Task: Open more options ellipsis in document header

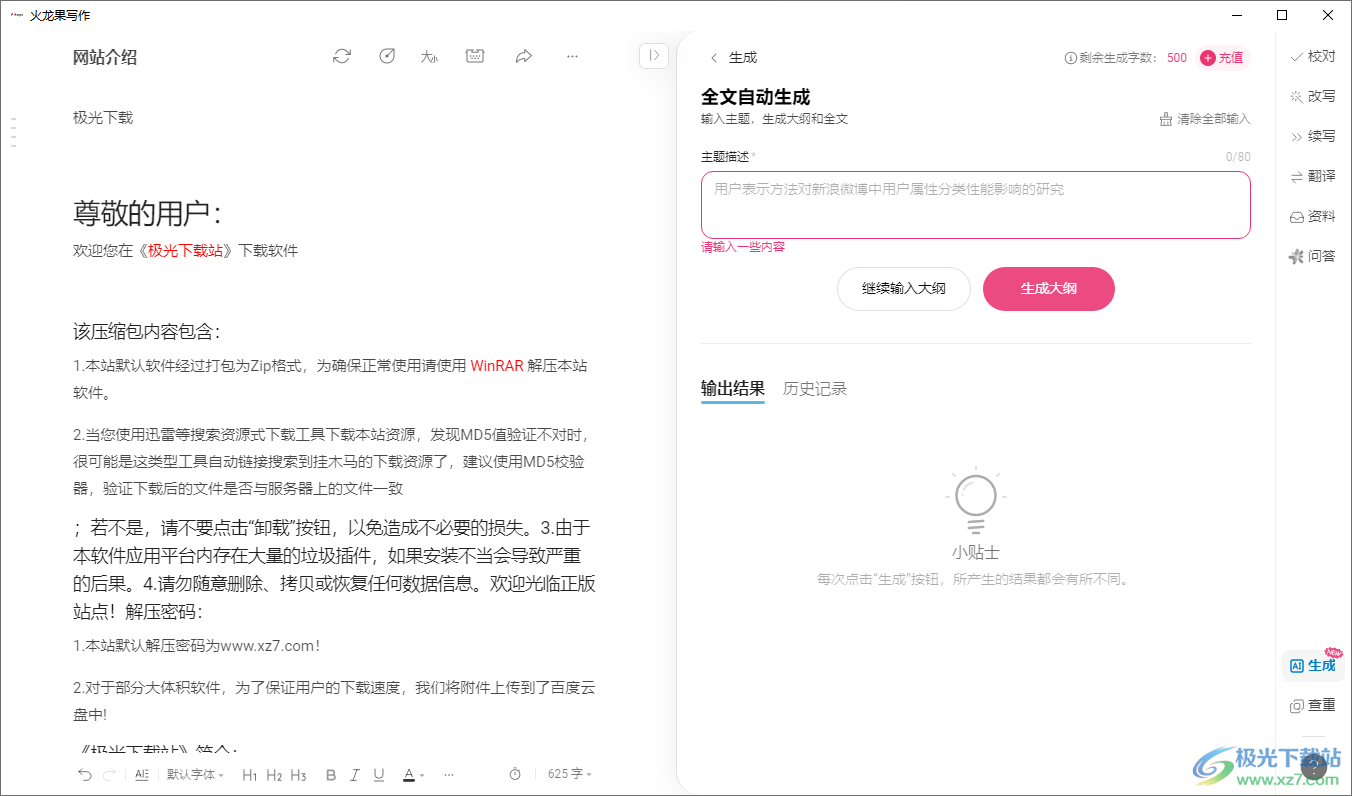Action: click(x=572, y=57)
